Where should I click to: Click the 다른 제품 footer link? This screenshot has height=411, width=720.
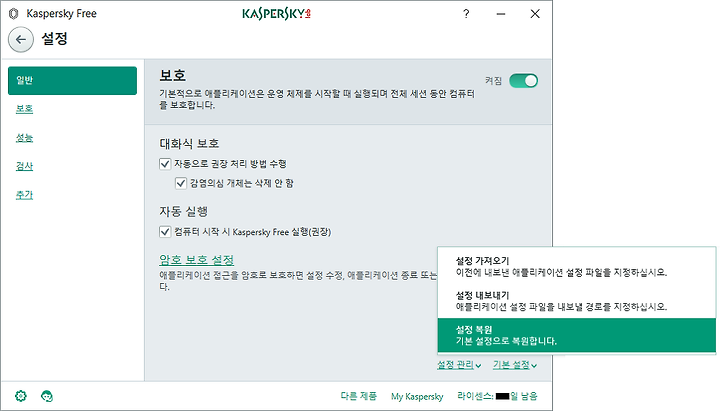click(359, 396)
